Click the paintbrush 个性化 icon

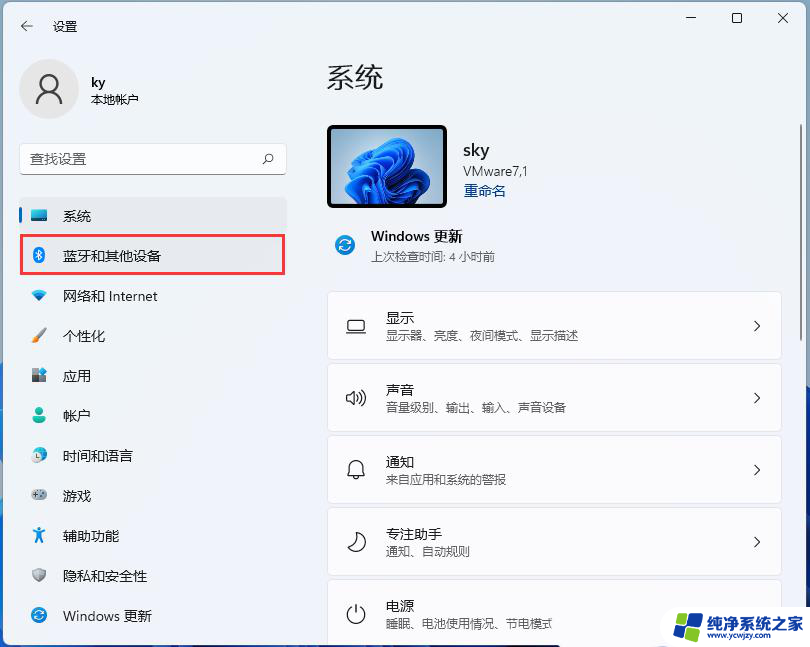coord(39,335)
